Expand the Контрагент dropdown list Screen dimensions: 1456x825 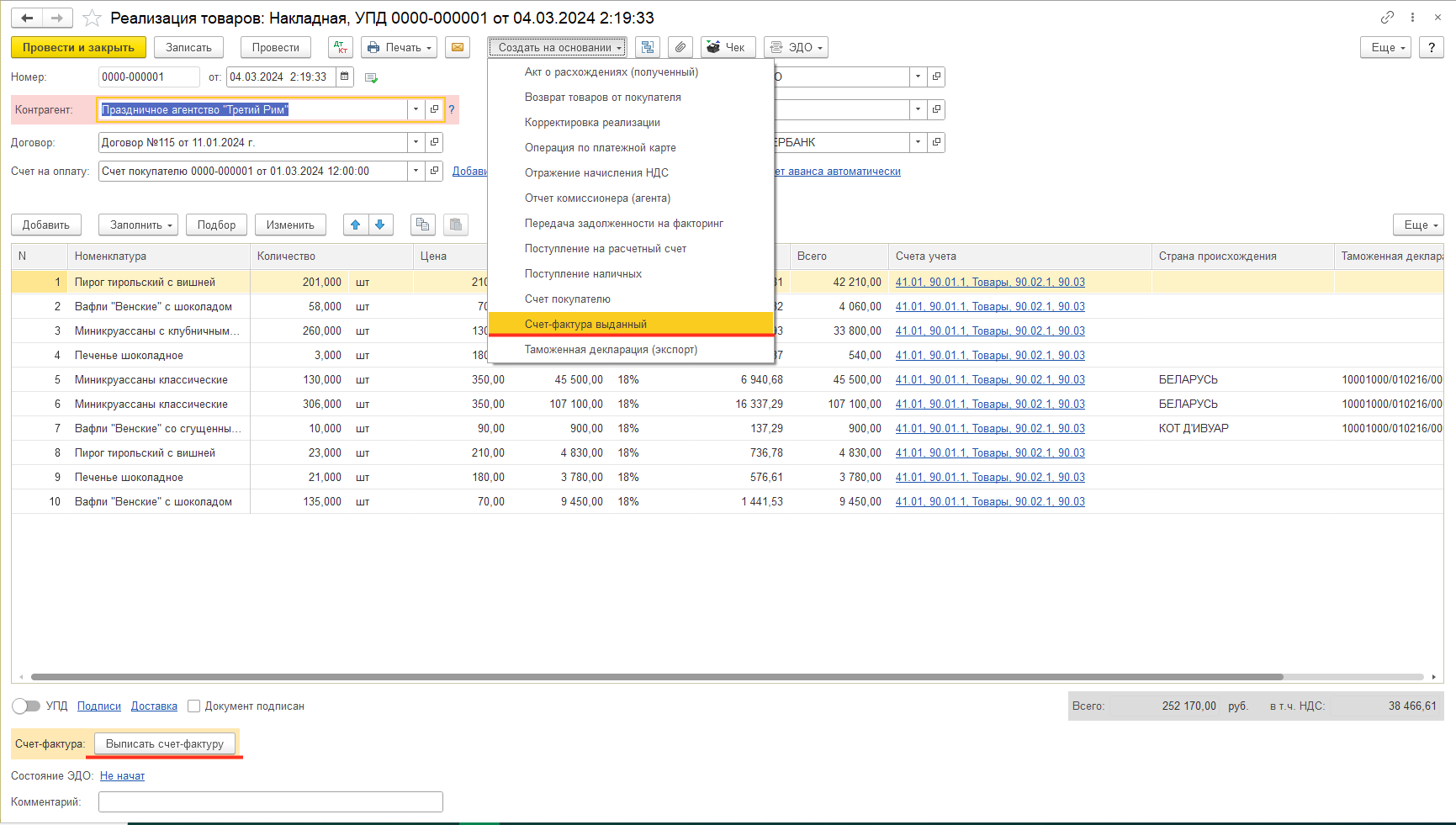(416, 109)
